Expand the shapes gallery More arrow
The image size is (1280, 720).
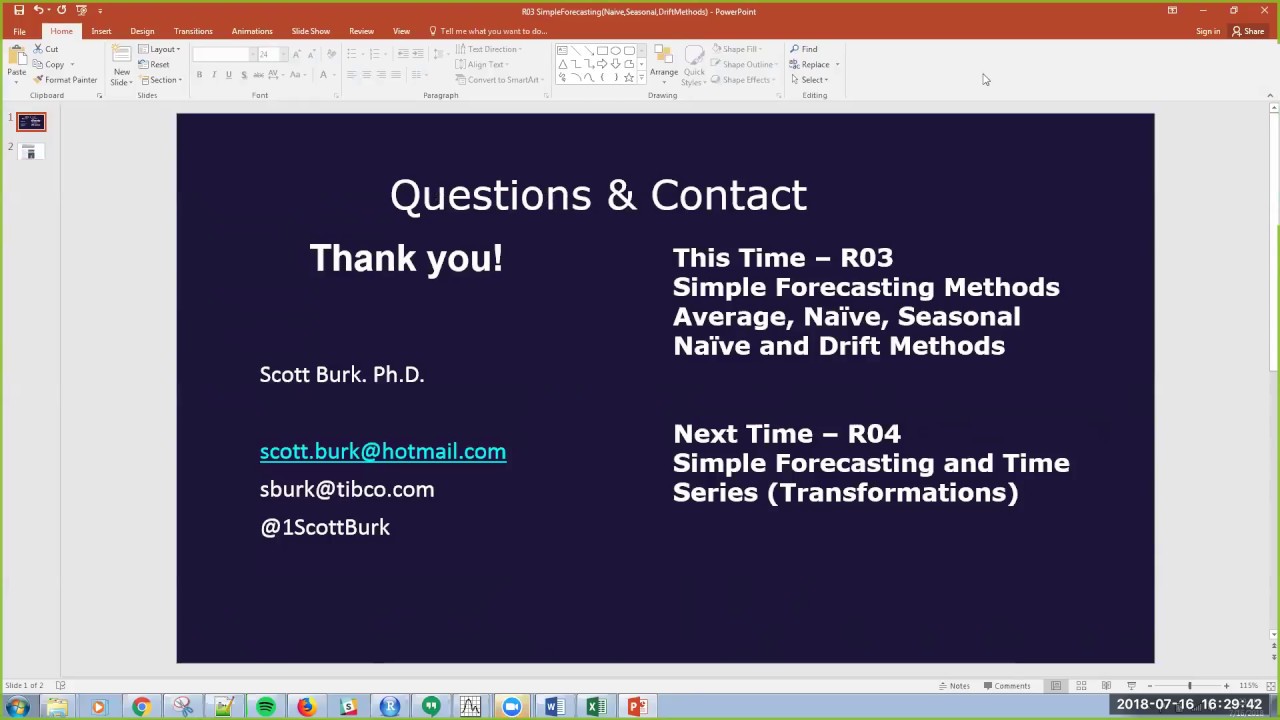pos(641,77)
